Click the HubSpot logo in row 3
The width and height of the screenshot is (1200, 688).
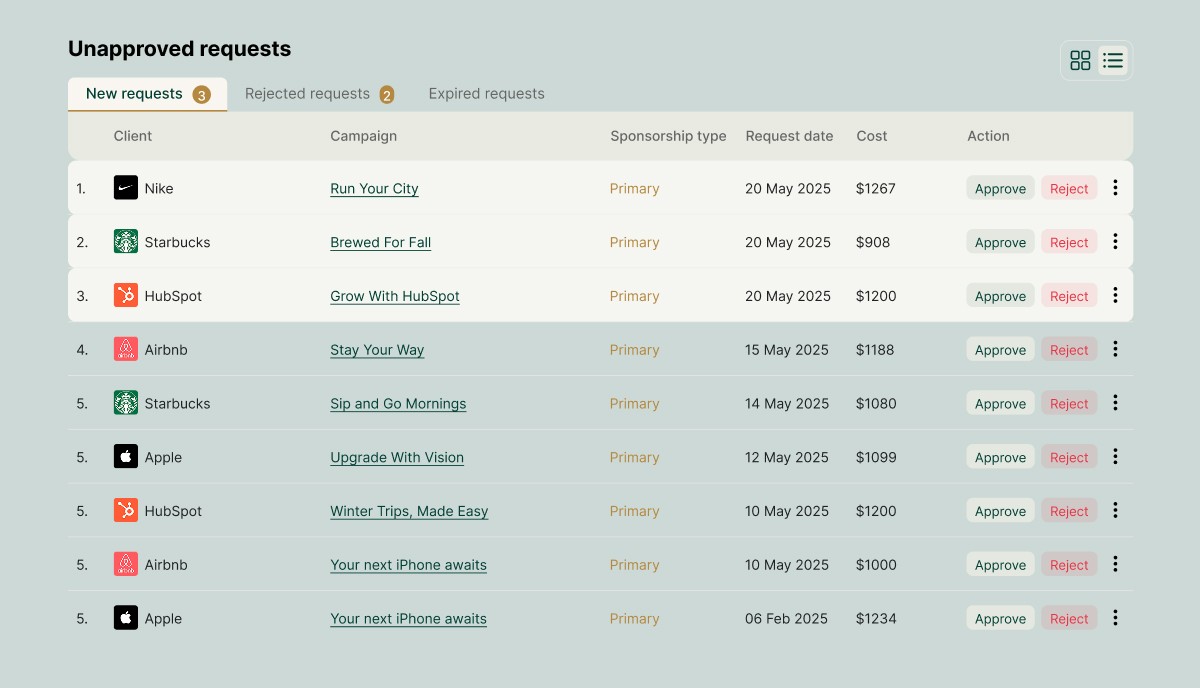(125, 295)
